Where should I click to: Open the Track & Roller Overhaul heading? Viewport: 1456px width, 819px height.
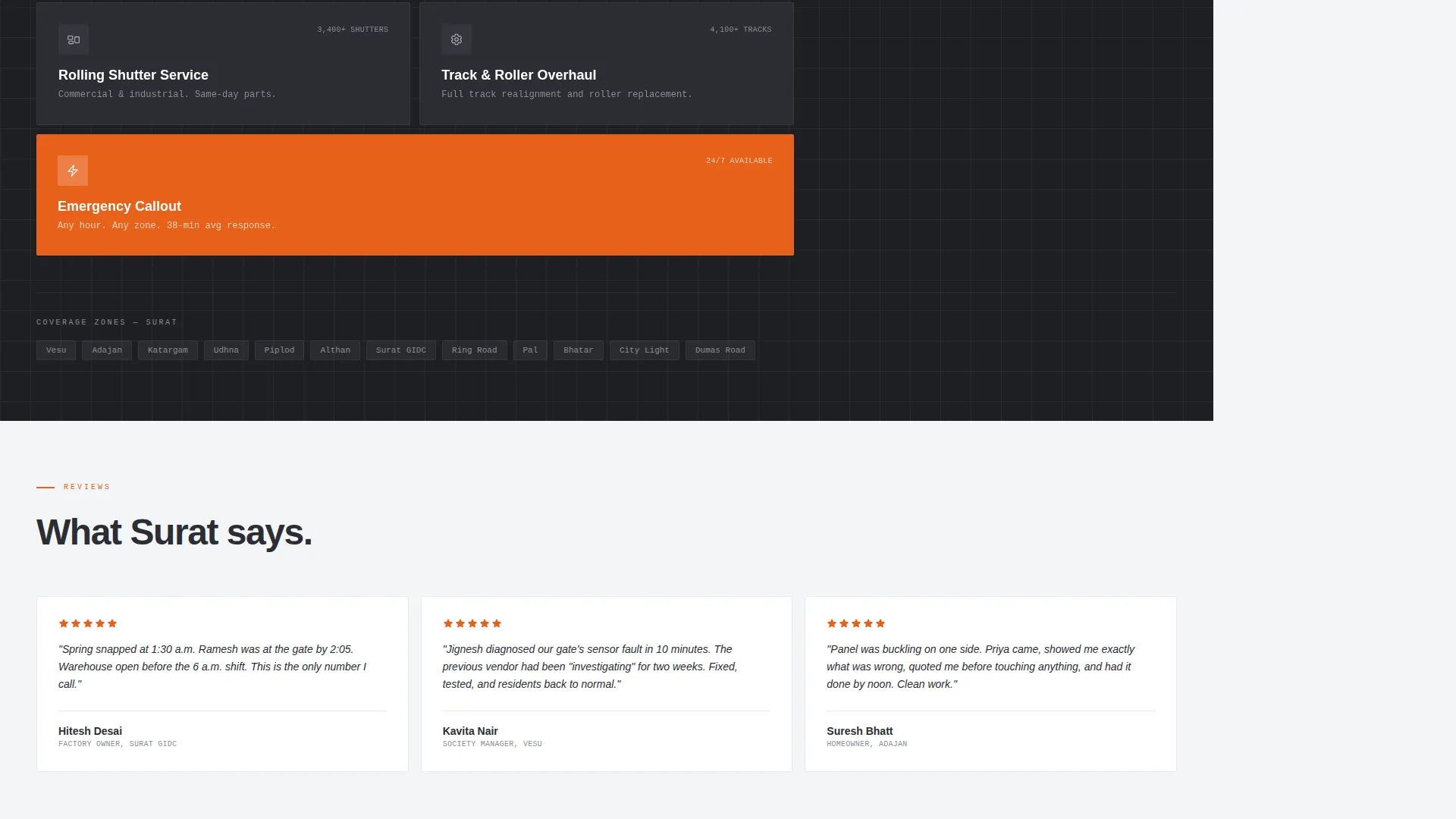(x=519, y=75)
